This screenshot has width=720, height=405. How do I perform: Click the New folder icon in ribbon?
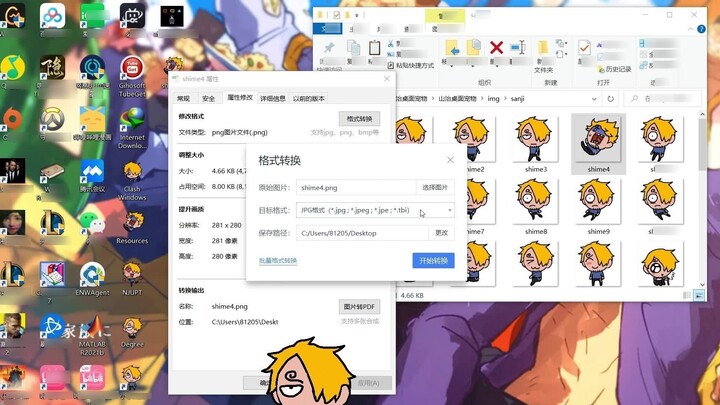(x=543, y=47)
